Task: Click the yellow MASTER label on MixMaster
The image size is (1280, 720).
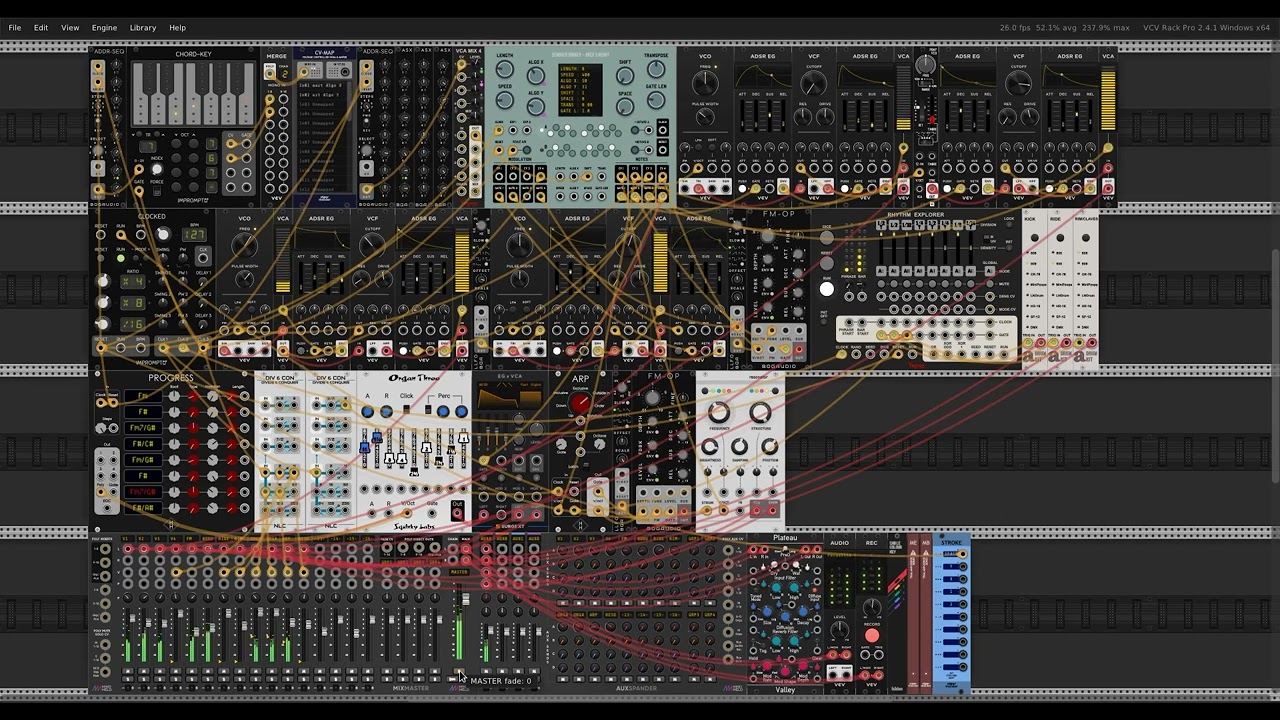Action: pos(458,572)
